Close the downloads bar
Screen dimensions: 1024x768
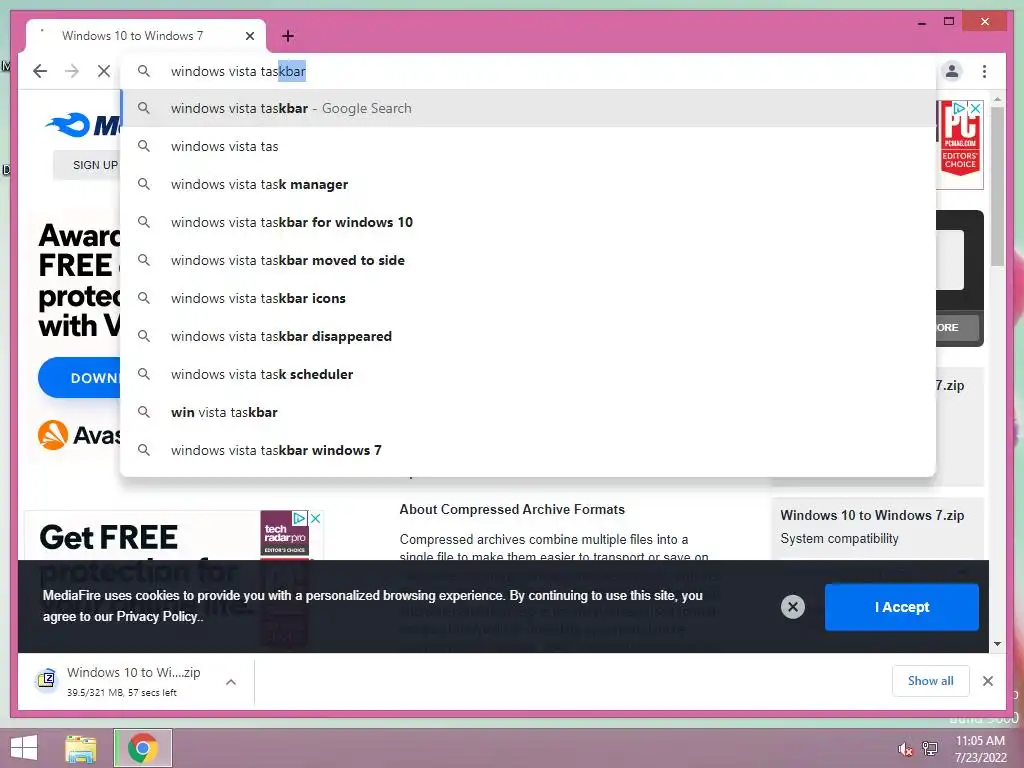tap(987, 681)
